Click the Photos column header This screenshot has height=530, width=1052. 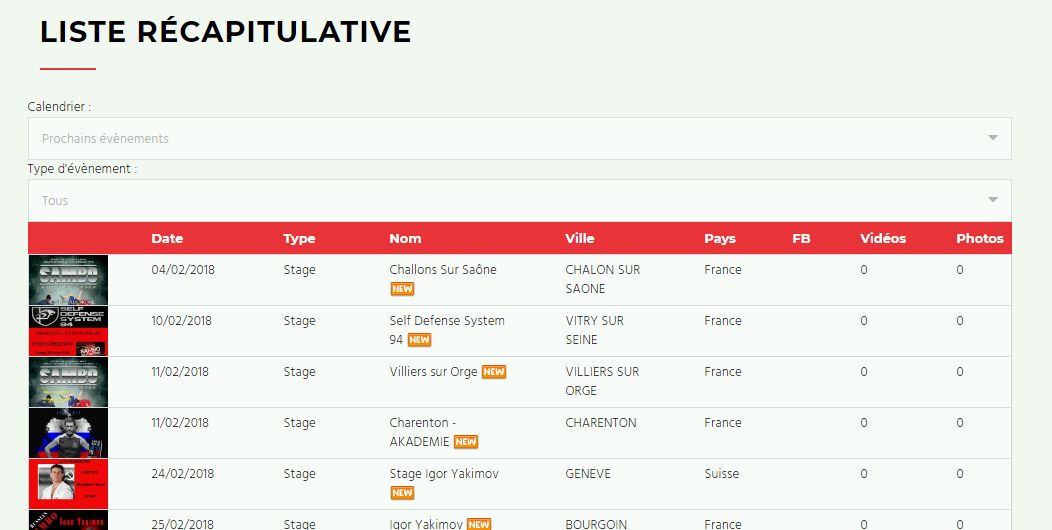coord(979,238)
